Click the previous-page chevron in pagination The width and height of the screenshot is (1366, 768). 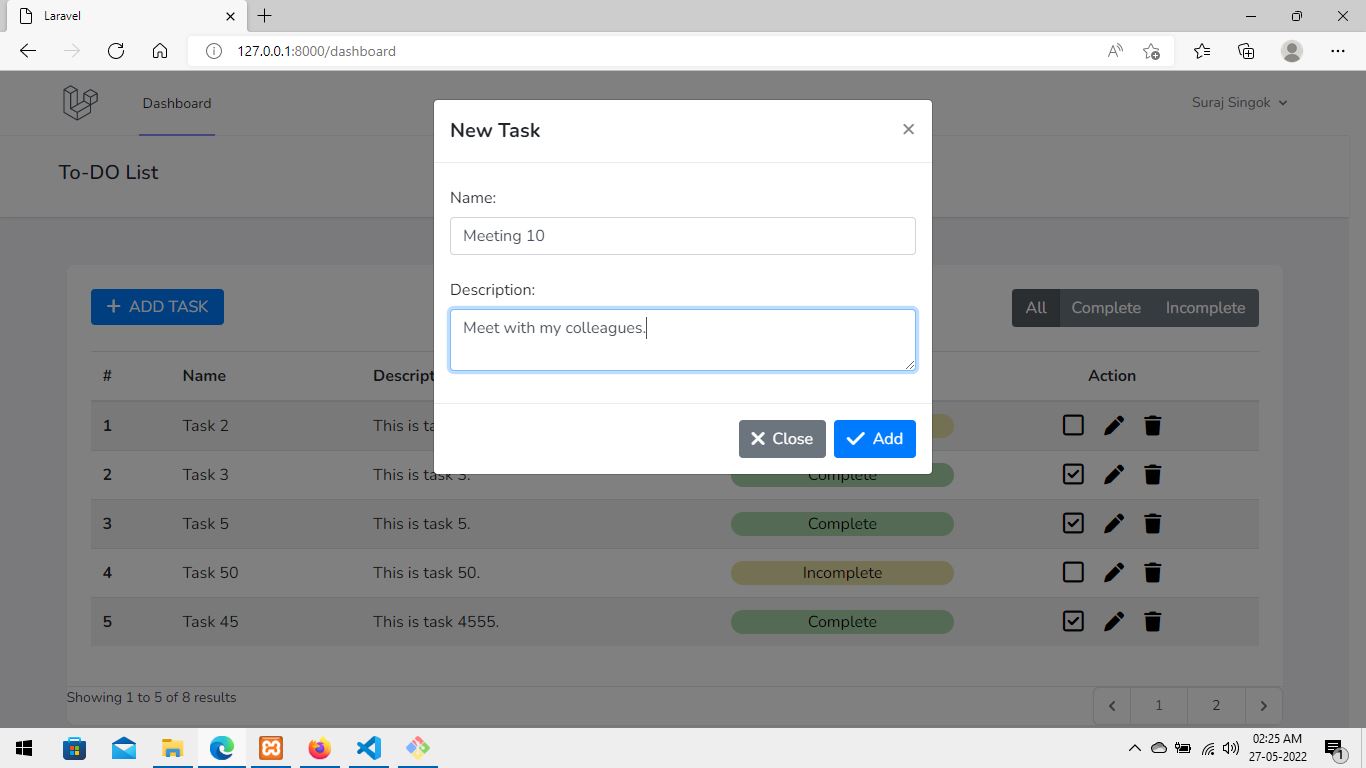point(1111,705)
